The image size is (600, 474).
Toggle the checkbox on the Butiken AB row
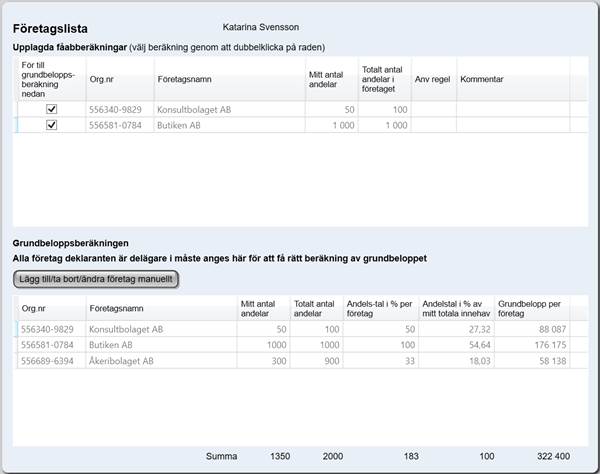[51, 125]
